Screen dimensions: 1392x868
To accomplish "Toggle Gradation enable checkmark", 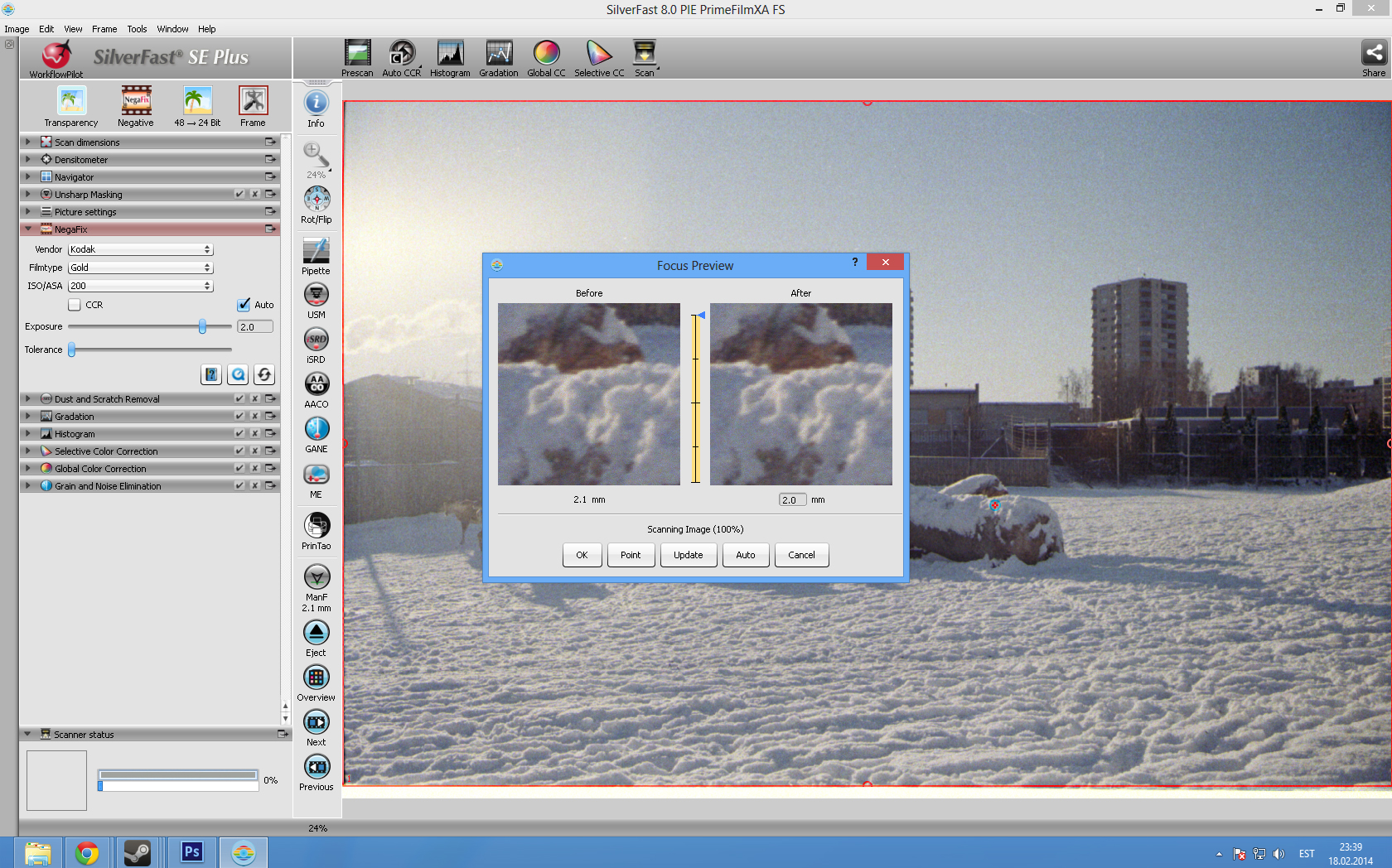I will [x=239, y=417].
